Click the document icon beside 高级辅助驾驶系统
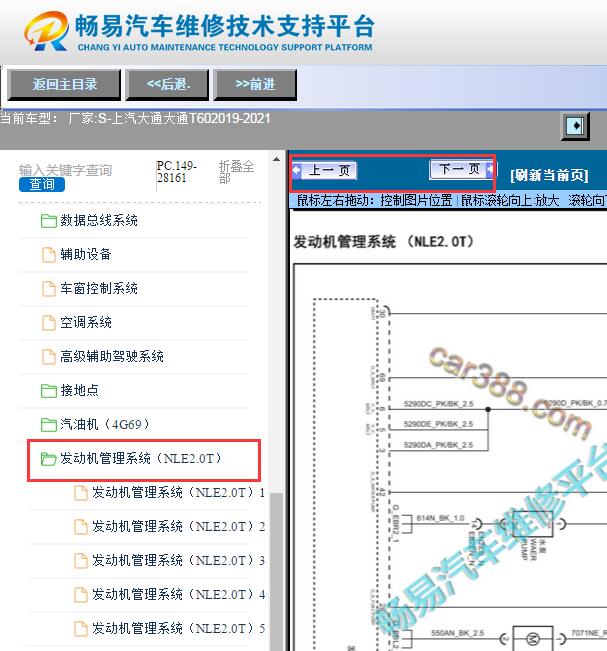Screen dimensions: 607x651 (49, 357)
